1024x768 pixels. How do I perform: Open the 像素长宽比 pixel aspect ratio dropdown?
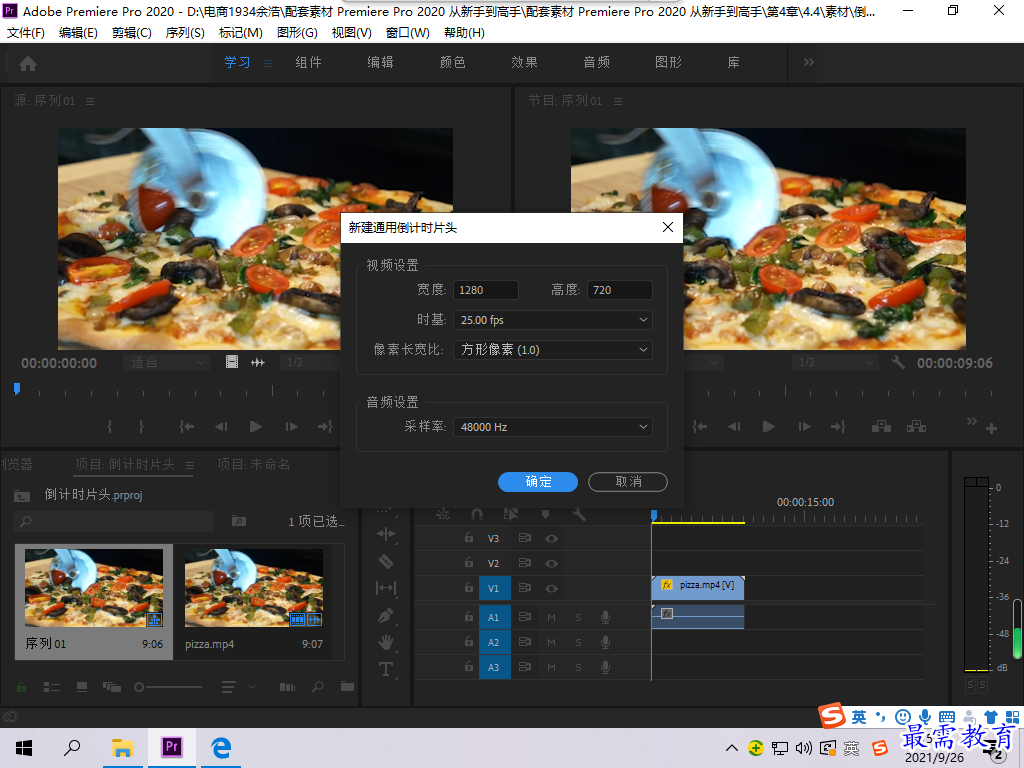(x=552, y=350)
